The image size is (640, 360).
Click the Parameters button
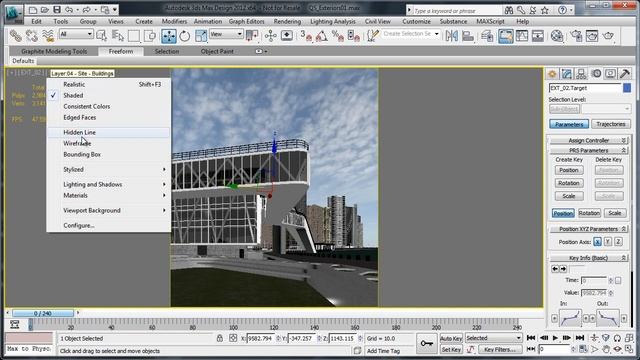click(x=569, y=124)
